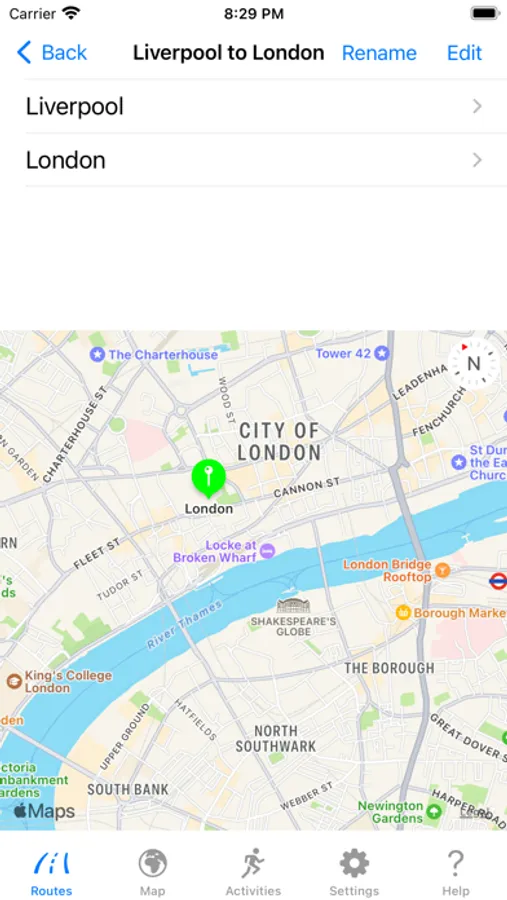Tap the Tower 42 star marker

[381, 353]
